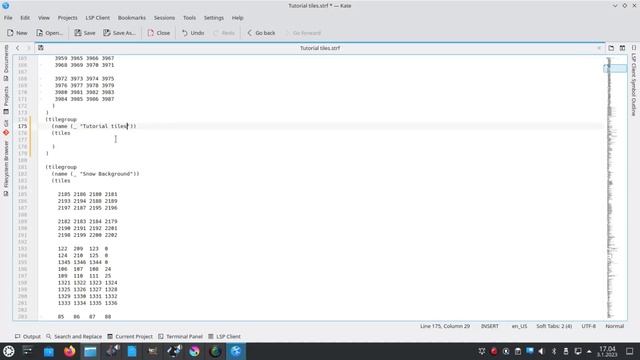This screenshot has width=640, height=360.
Task: Open the Settings menu
Action: tap(214, 18)
